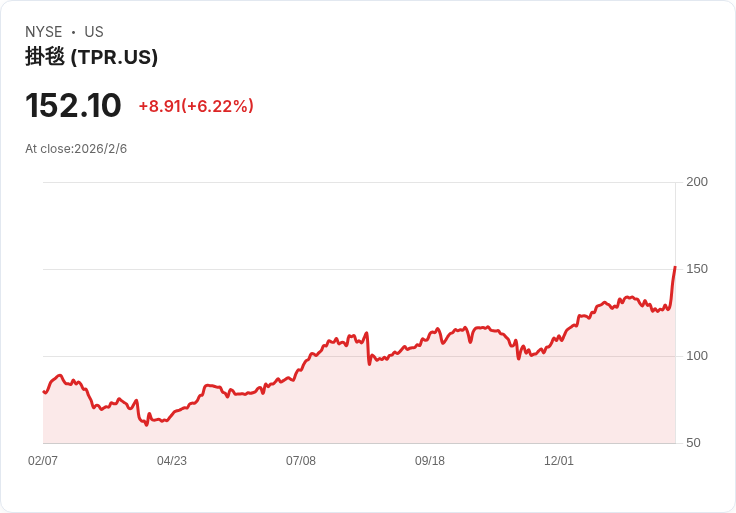736x513 pixels.
Task: Open the 掛毯 (TPR.US) stock title
Action: 91,57
